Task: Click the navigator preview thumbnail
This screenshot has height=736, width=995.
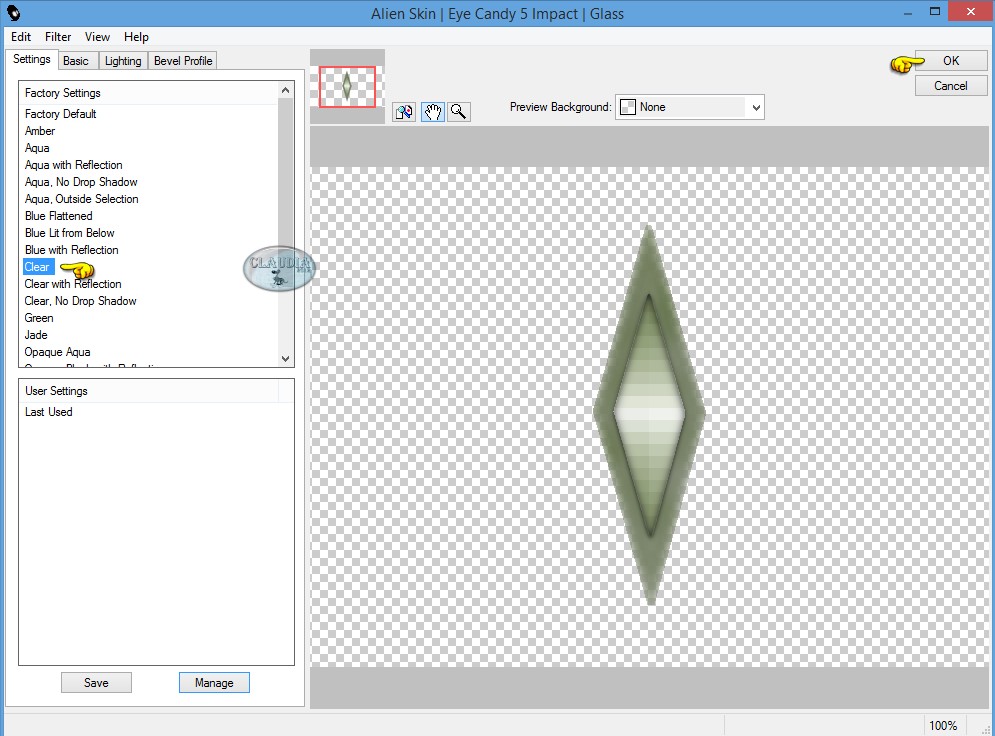Action: pyautogui.click(x=347, y=86)
